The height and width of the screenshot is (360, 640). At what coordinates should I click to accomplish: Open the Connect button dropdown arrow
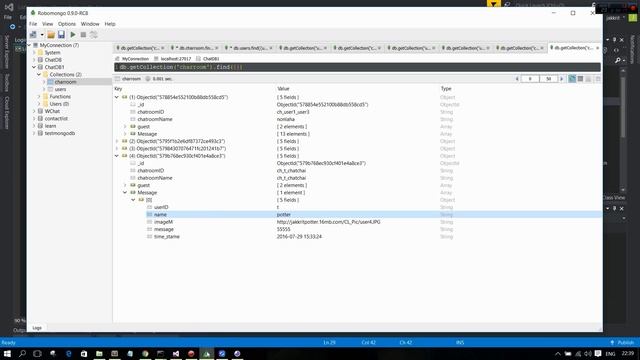[42, 35]
